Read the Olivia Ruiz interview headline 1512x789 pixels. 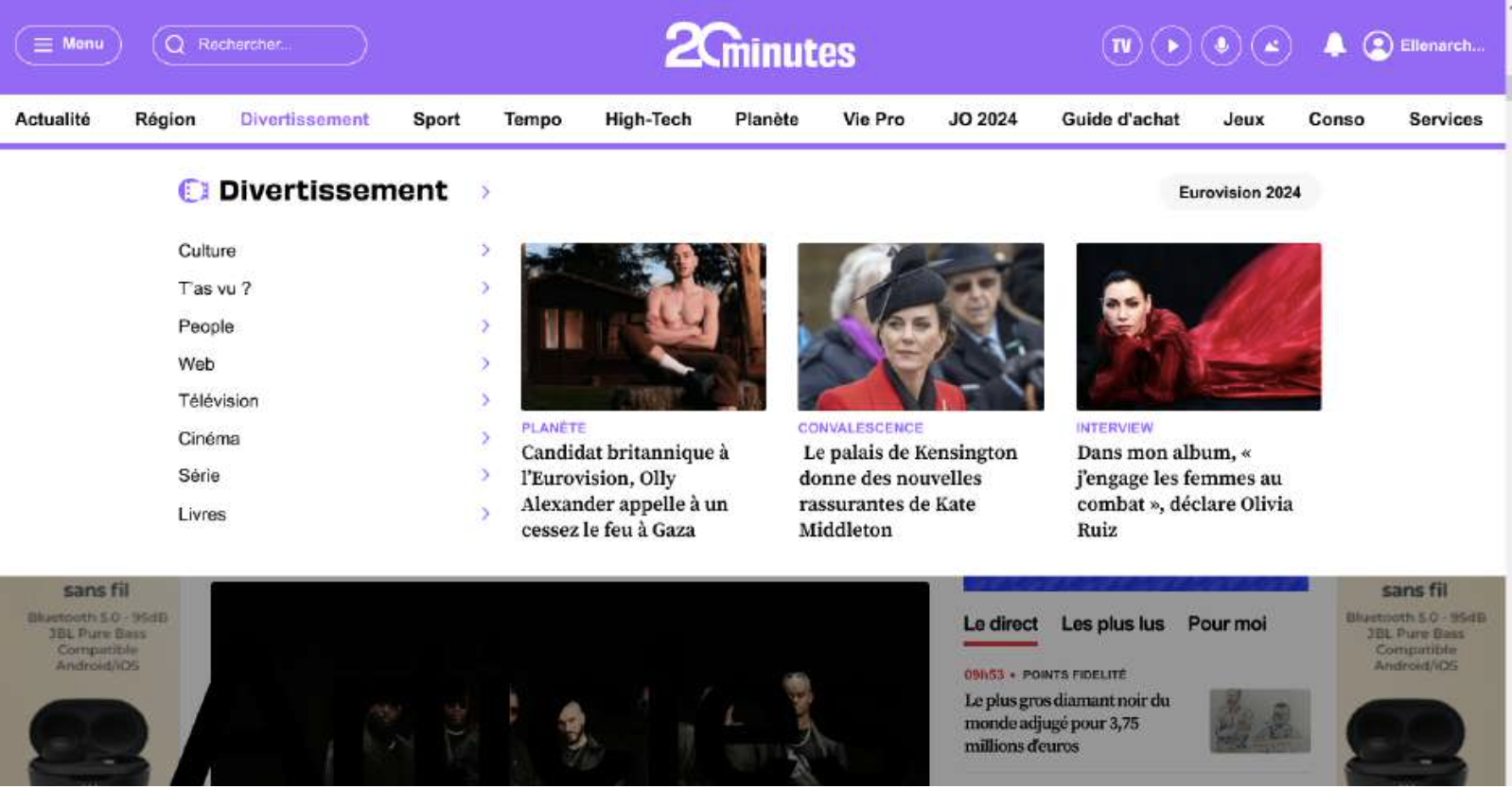point(1185,491)
